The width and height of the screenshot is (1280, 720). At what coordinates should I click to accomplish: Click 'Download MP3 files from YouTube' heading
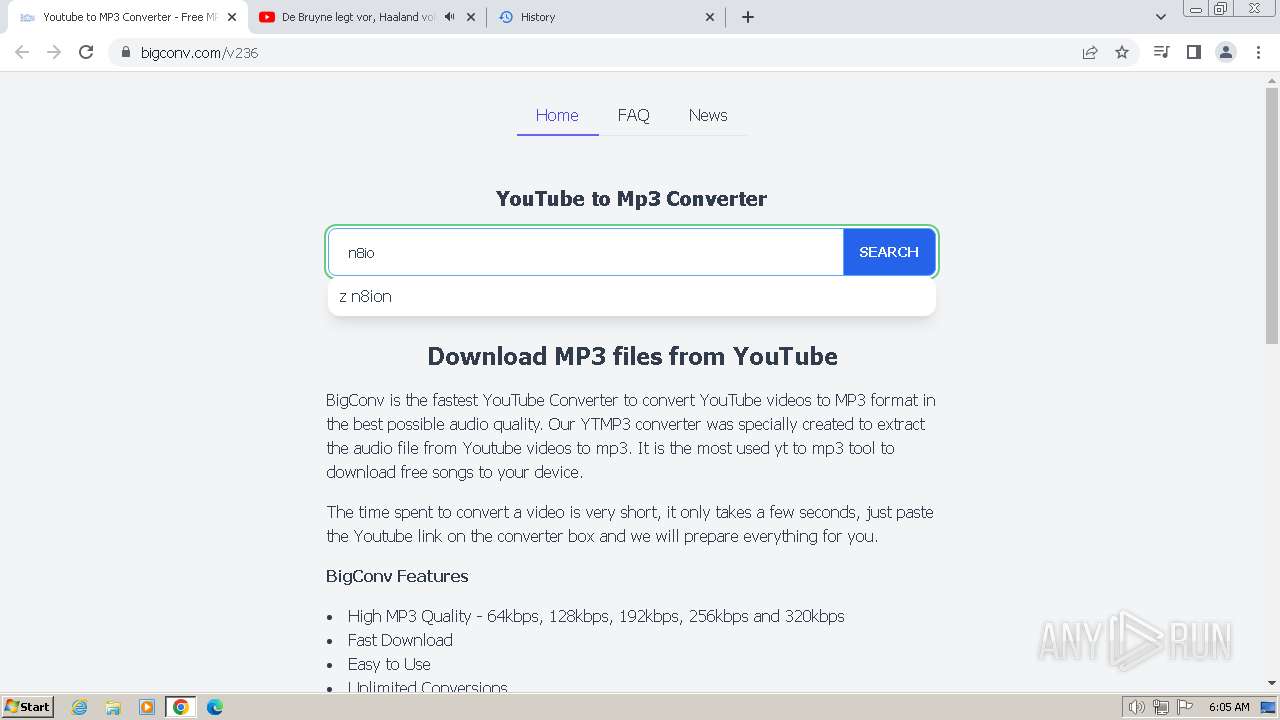(632, 357)
